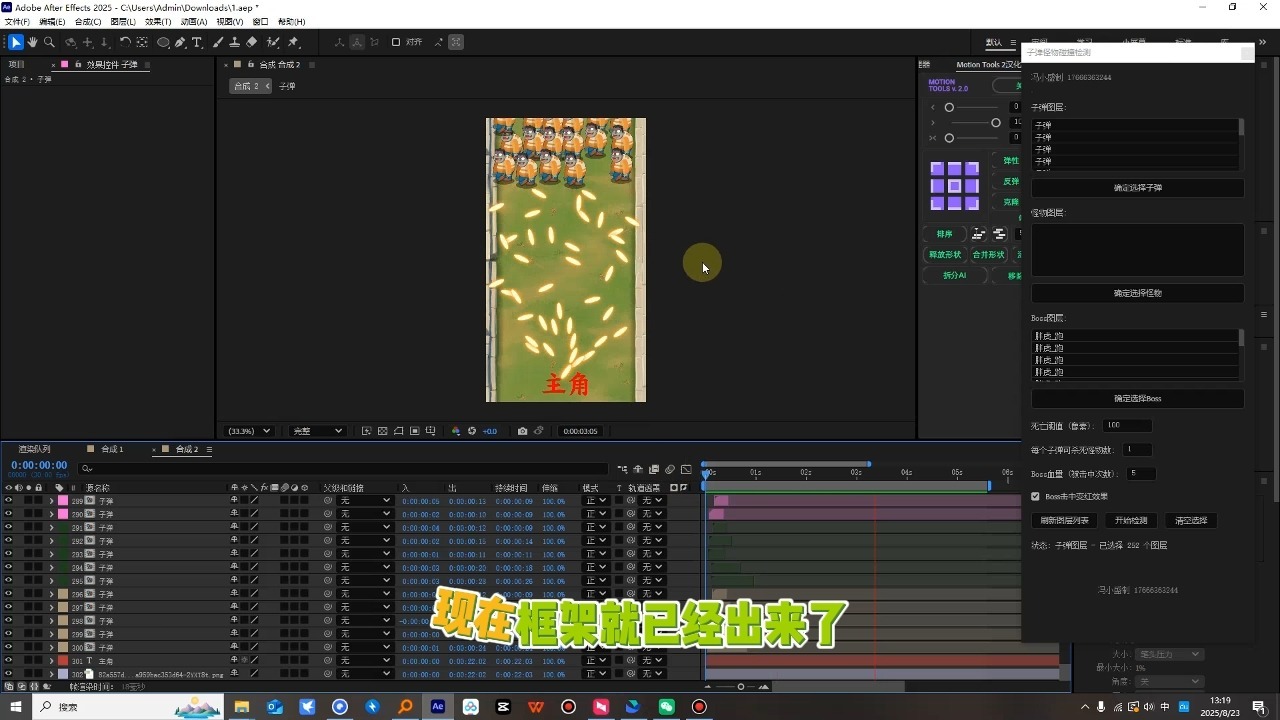1280x720 pixels.
Task: Expand layer 289 子弹 properties
Action: [51, 500]
